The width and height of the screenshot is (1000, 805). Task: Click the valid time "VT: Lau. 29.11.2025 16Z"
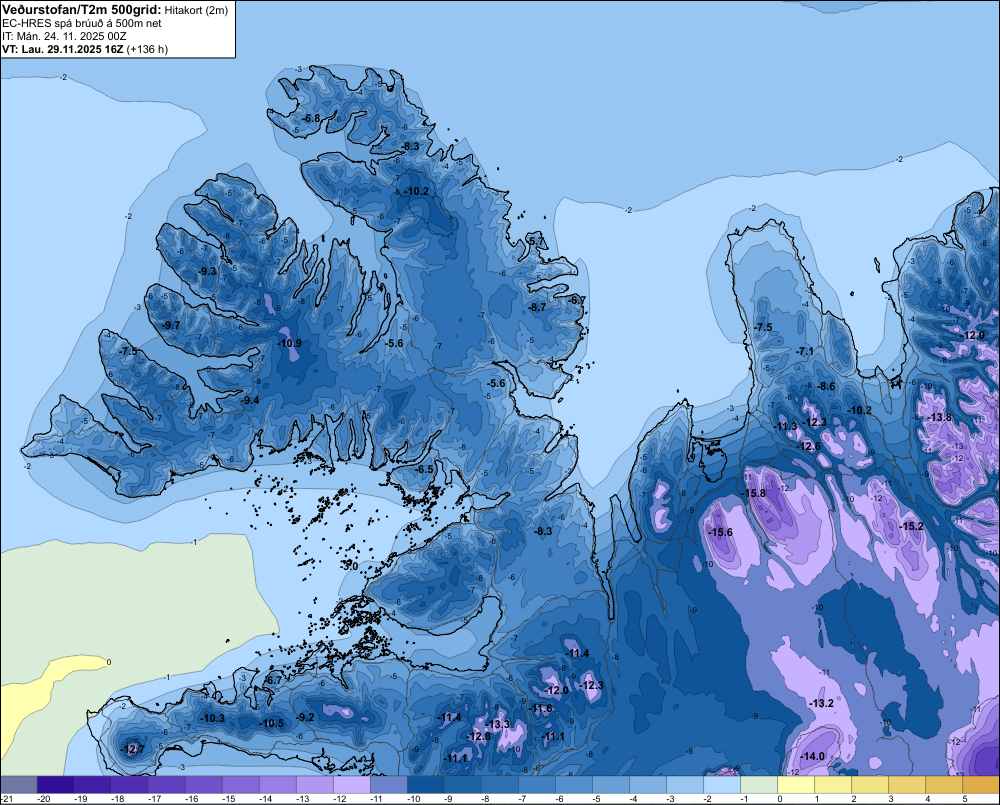(x=62, y=49)
